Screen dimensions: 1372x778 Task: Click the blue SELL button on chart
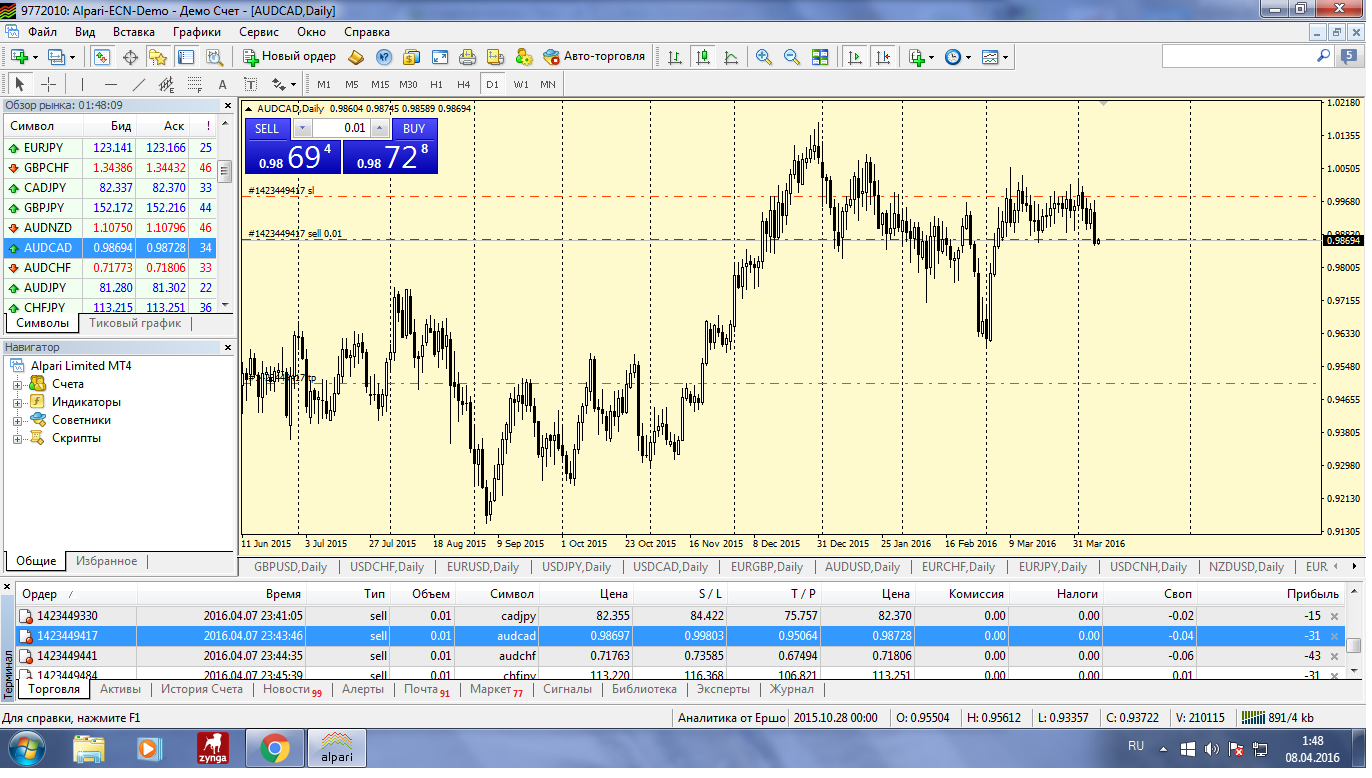(267, 128)
